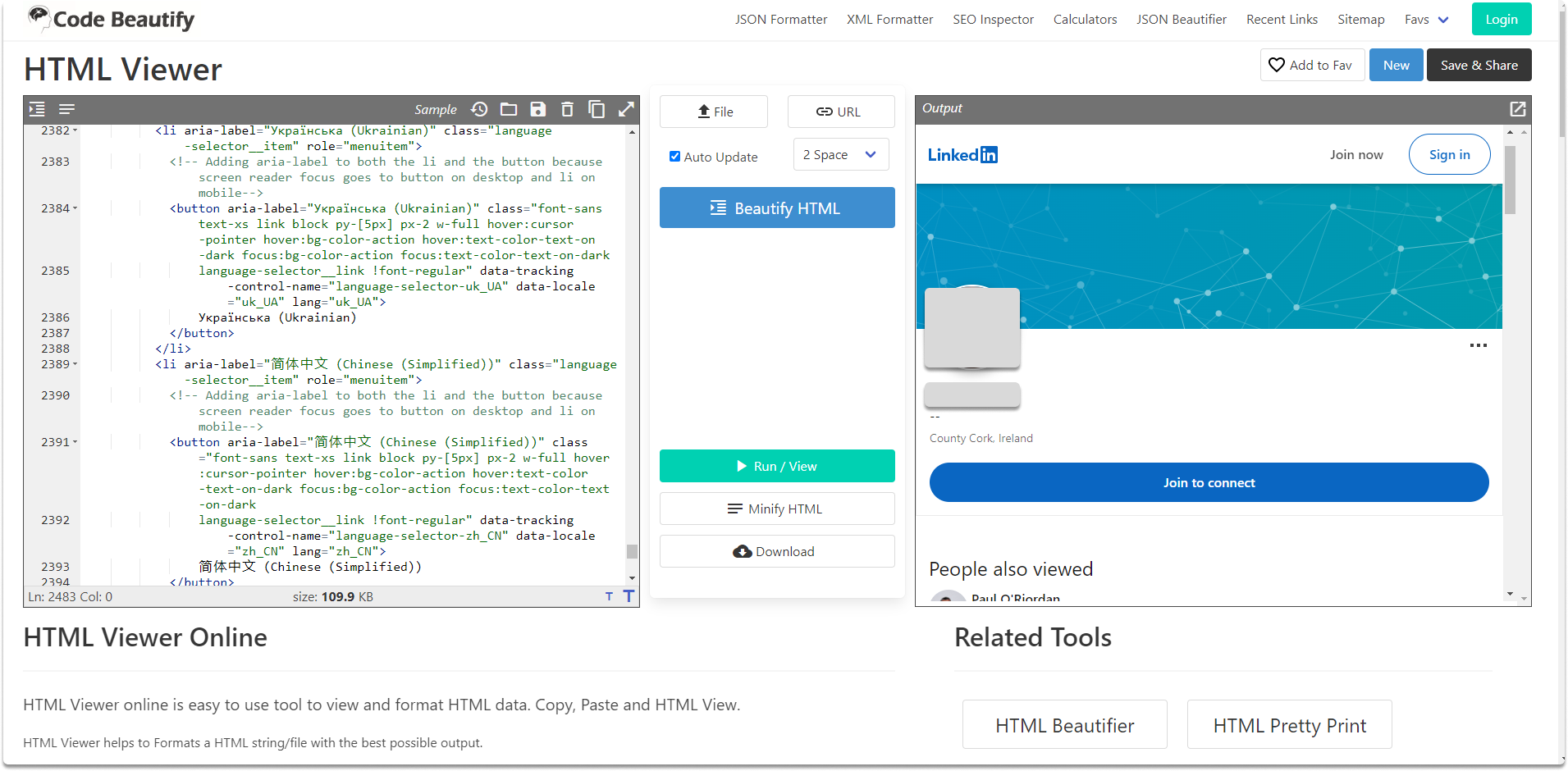Click Join now in the output preview
The image size is (1568, 771).
[1356, 154]
